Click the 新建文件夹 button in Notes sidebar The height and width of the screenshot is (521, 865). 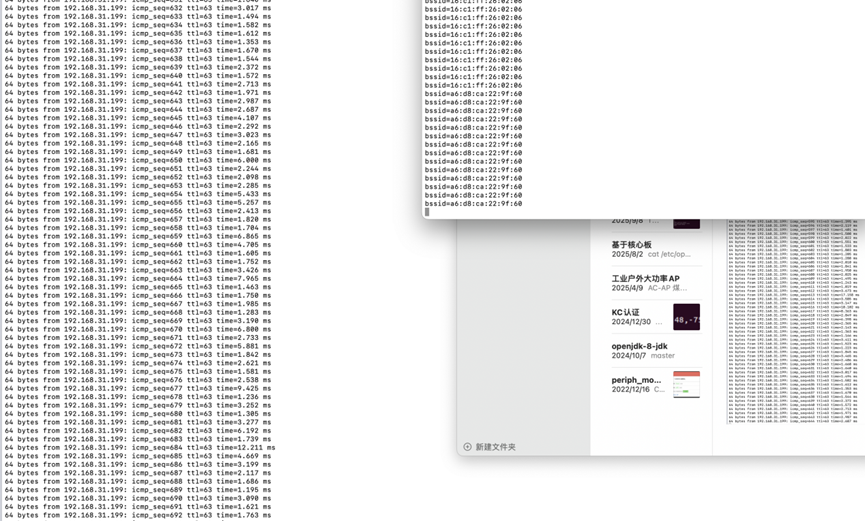[489, 447]
